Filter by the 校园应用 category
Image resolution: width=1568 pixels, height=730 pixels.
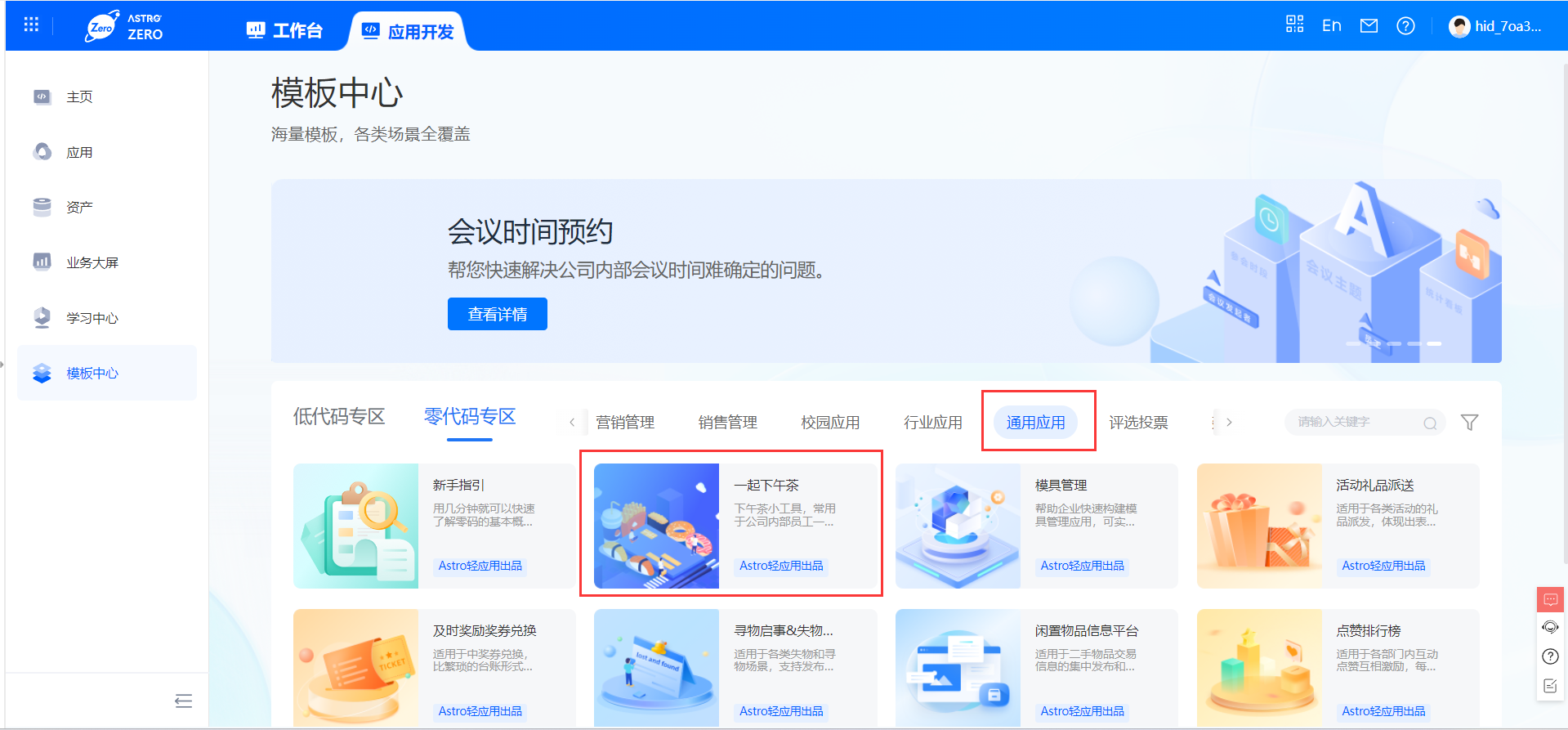click(830, 423)
